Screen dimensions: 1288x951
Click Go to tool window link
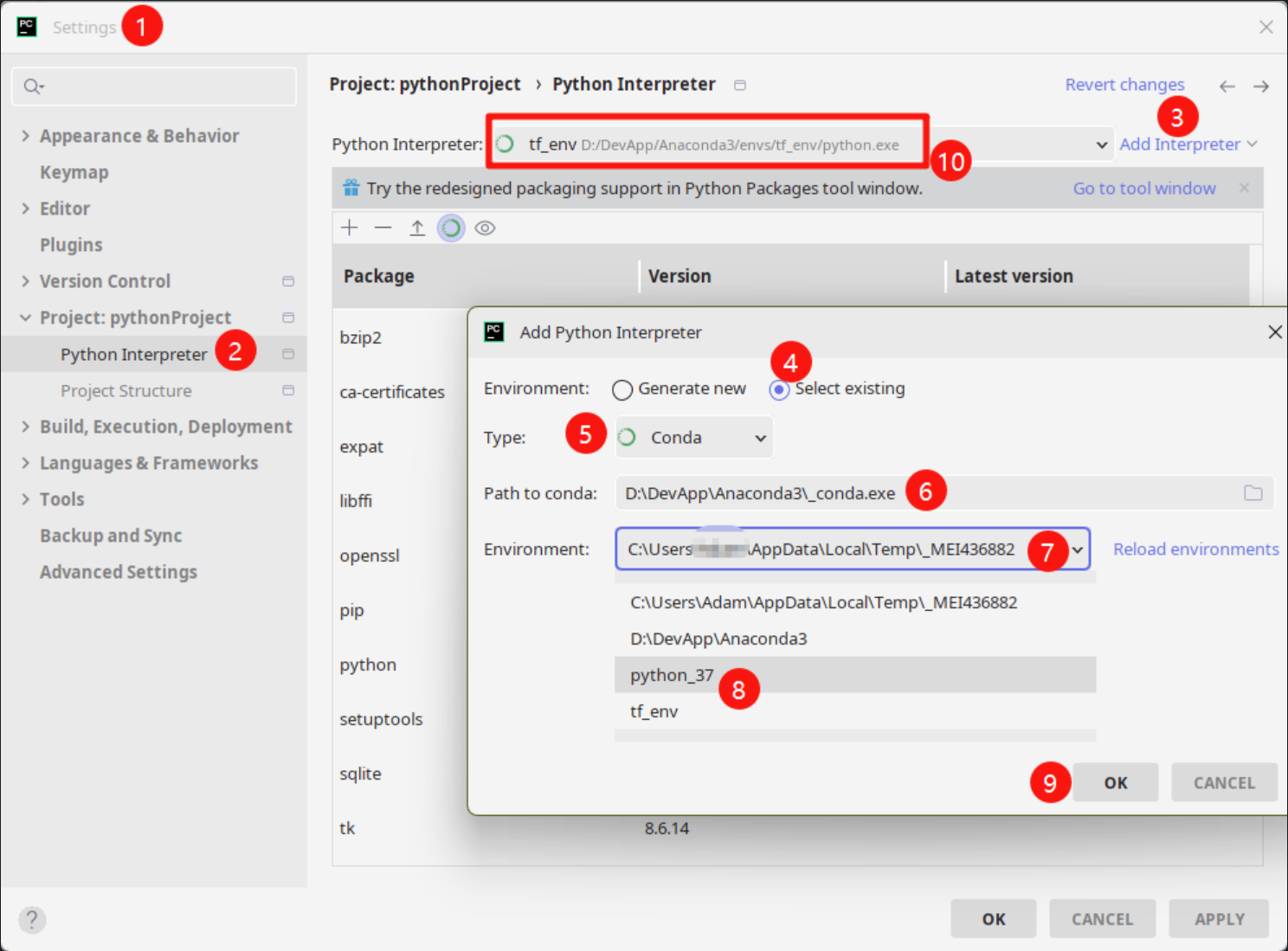(x=1144, y=188)
